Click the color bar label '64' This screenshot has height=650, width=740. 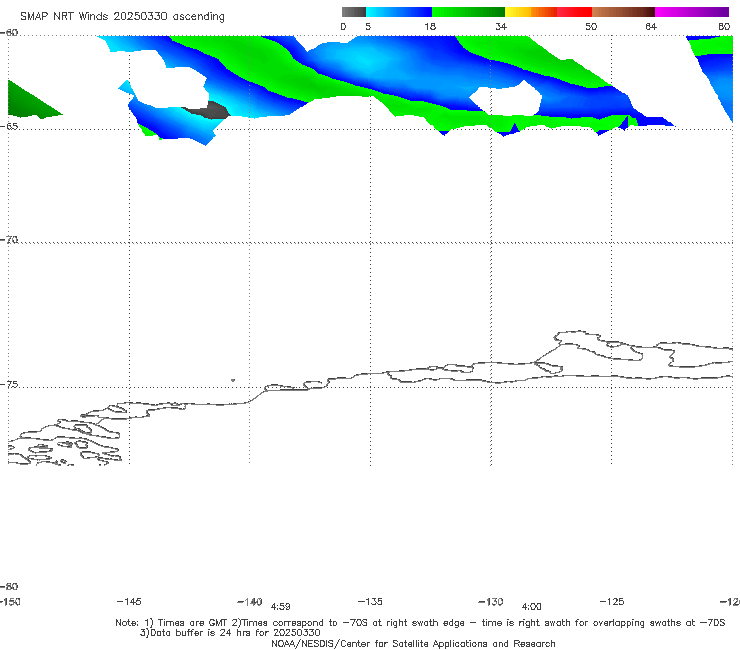point(651,27)
